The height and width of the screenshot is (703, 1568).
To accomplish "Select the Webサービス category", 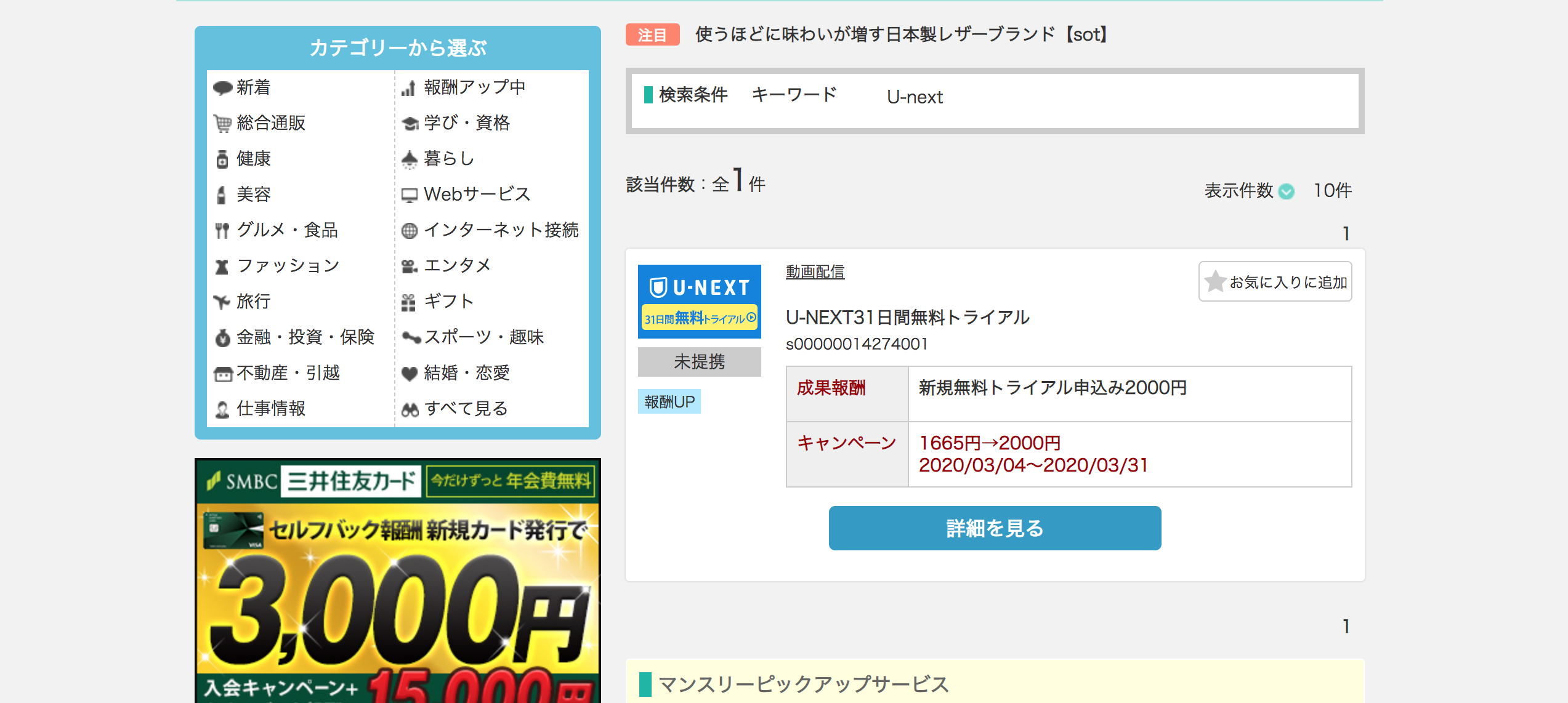I will pos(477,194).
